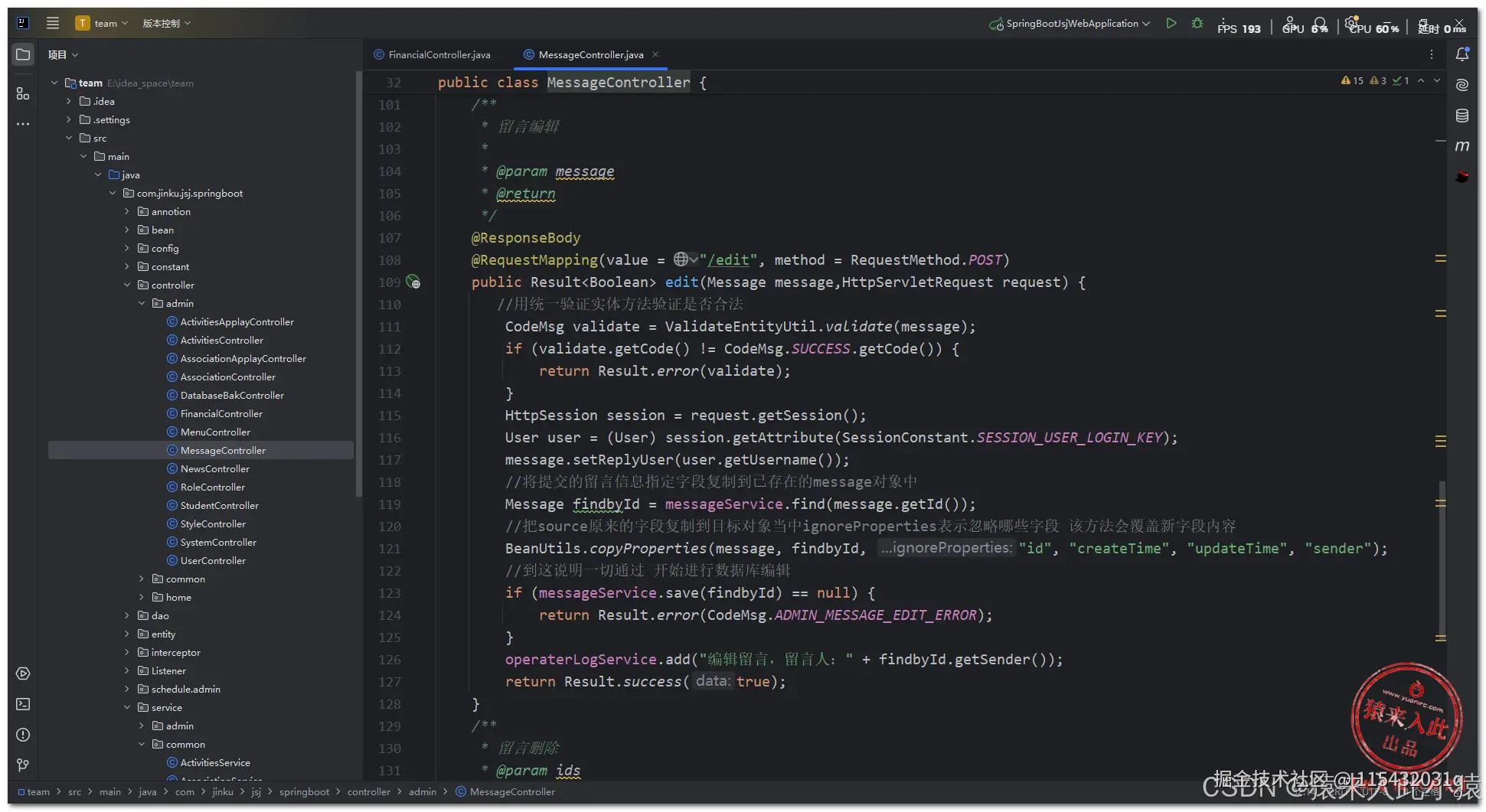Follow the "/edit" mapping link
Viewport: 1486px width, 812px height.
(x=727, y=259)
